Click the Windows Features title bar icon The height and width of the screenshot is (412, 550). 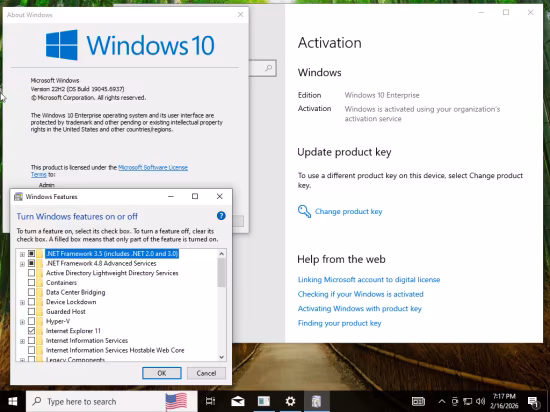tap(18, 197)
